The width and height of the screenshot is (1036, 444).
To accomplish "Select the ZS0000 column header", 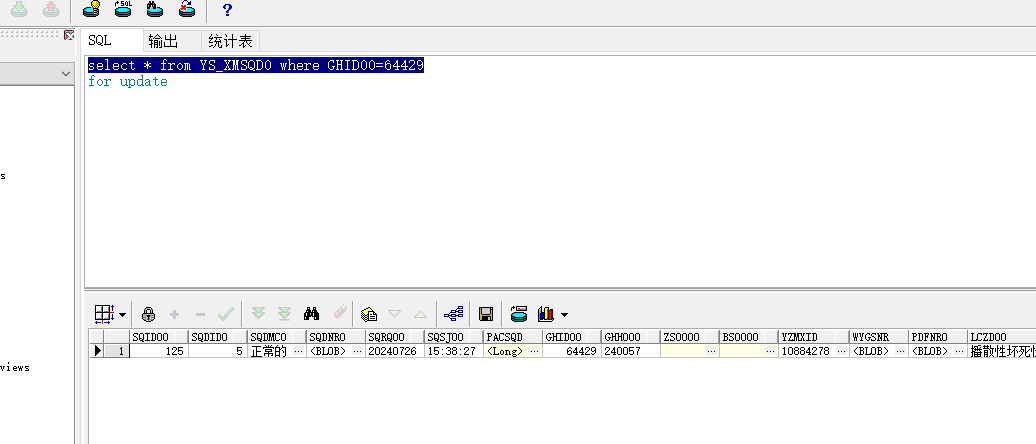I will [x=690, y=337].
